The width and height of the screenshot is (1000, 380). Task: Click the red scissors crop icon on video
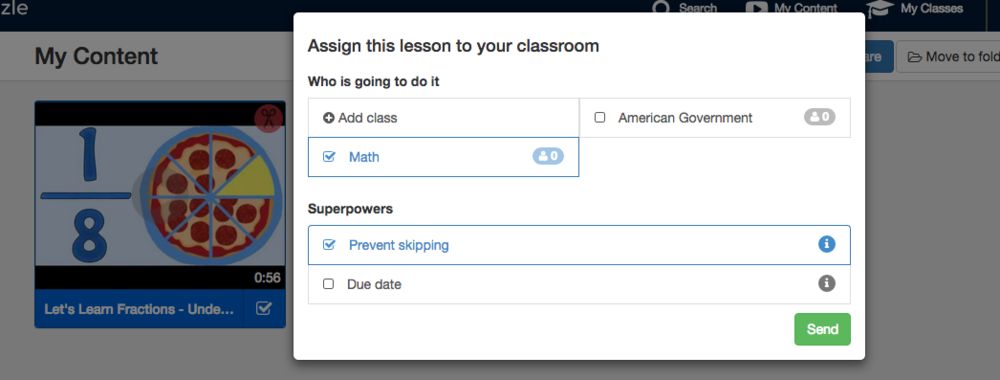click(x=268, y=119)
